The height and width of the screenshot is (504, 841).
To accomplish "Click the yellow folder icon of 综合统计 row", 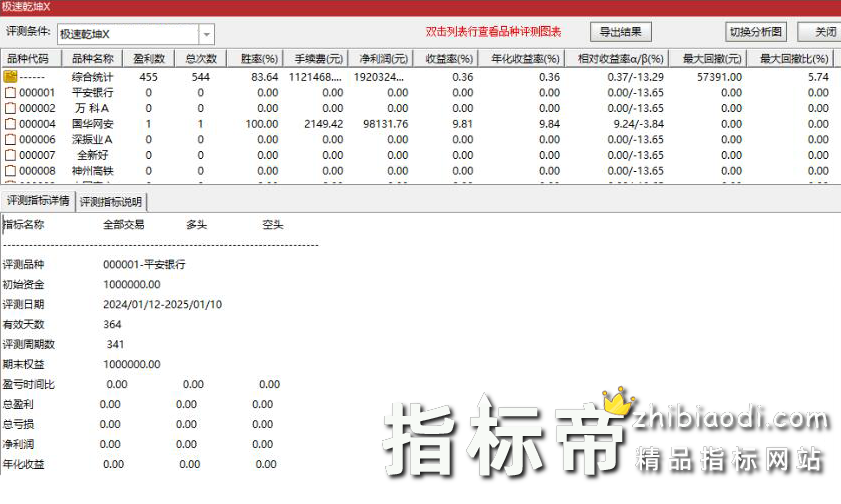I will coord(10,77).
